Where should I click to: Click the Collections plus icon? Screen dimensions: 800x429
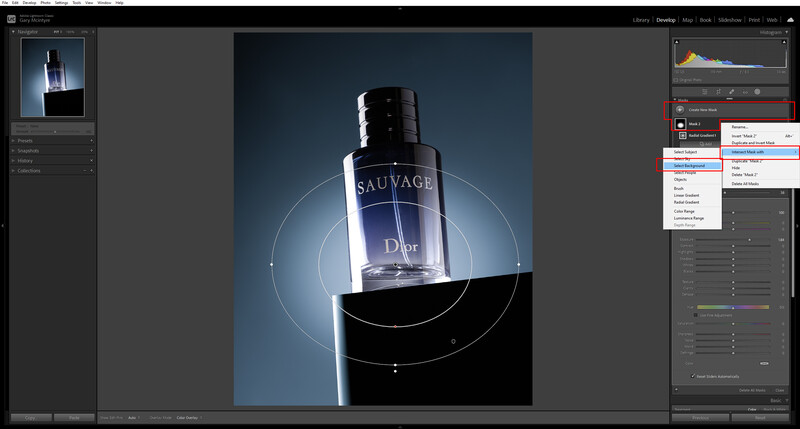(x=91, y=171)
